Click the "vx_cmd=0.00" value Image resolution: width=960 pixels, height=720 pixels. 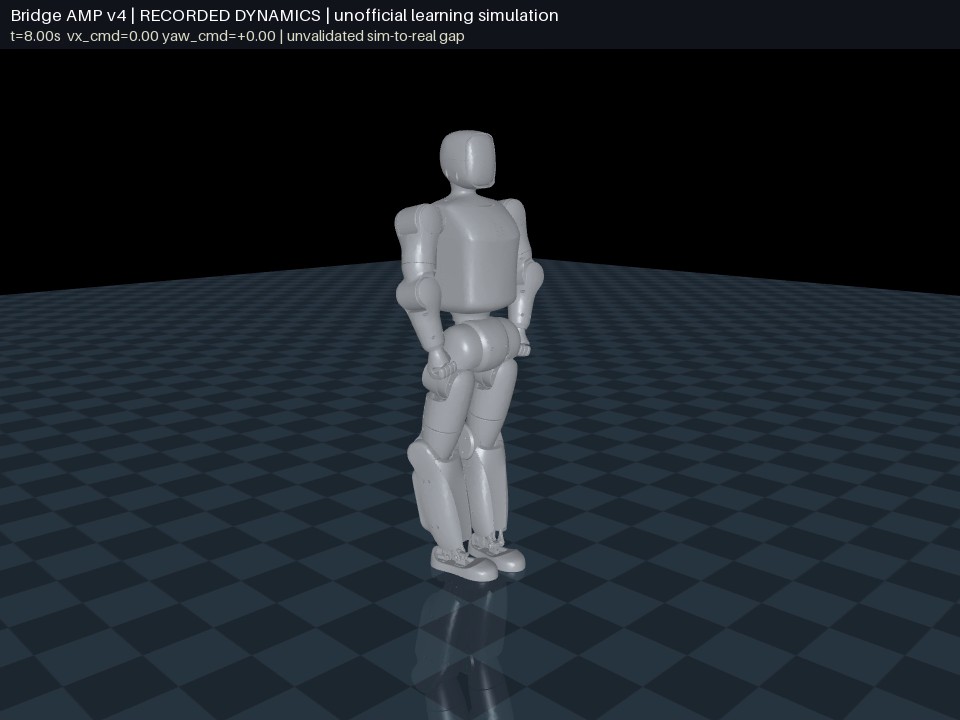point(113,36)
